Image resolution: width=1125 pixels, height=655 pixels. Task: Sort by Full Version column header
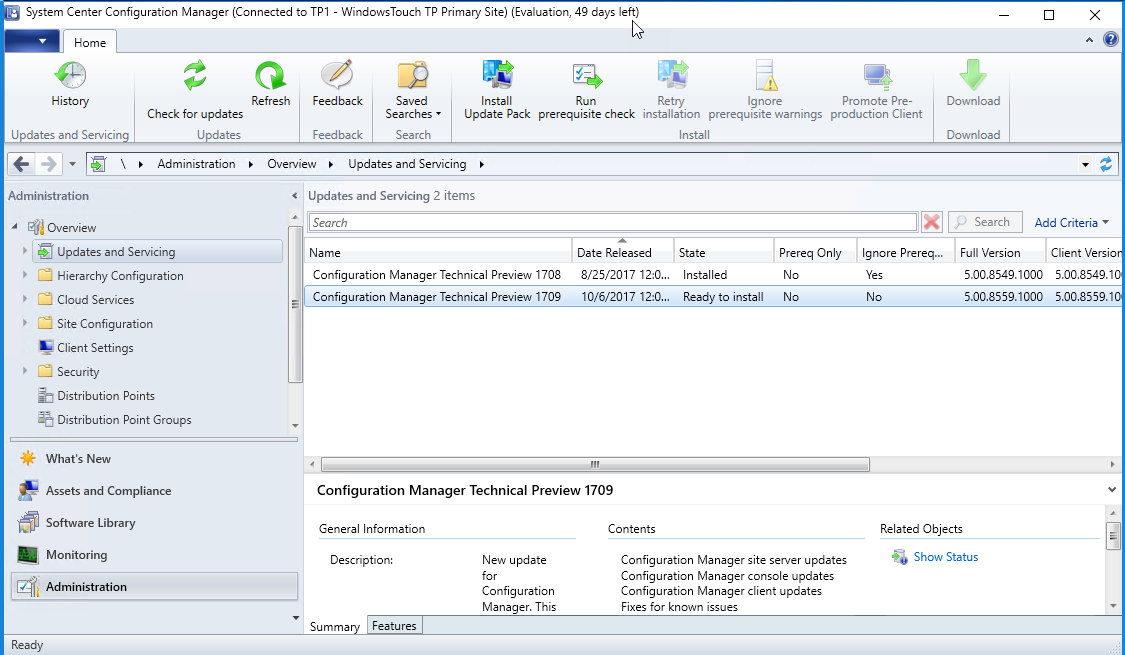pos(999,253)
